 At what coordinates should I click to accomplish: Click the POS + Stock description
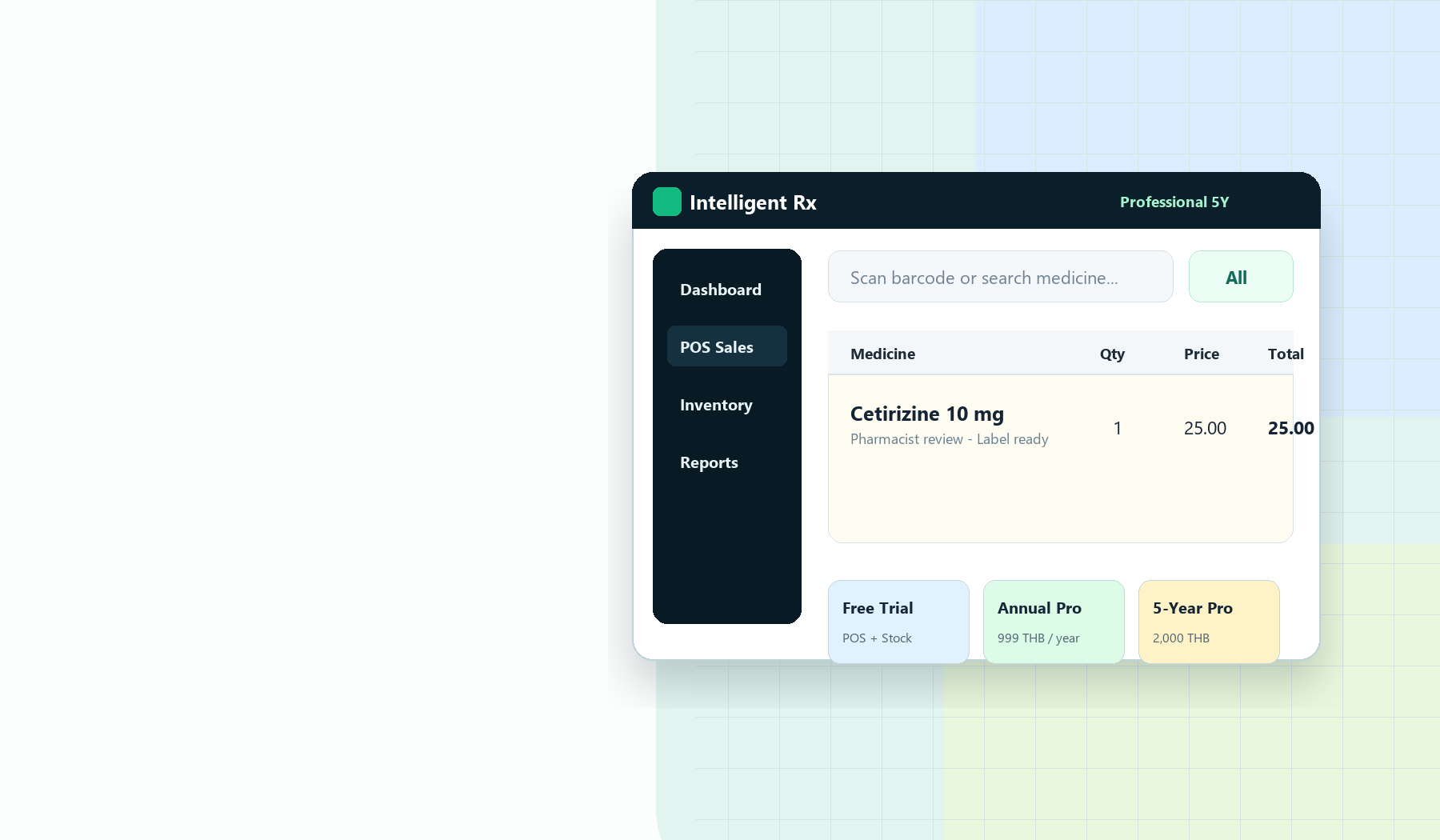click(x=877, y=638)
